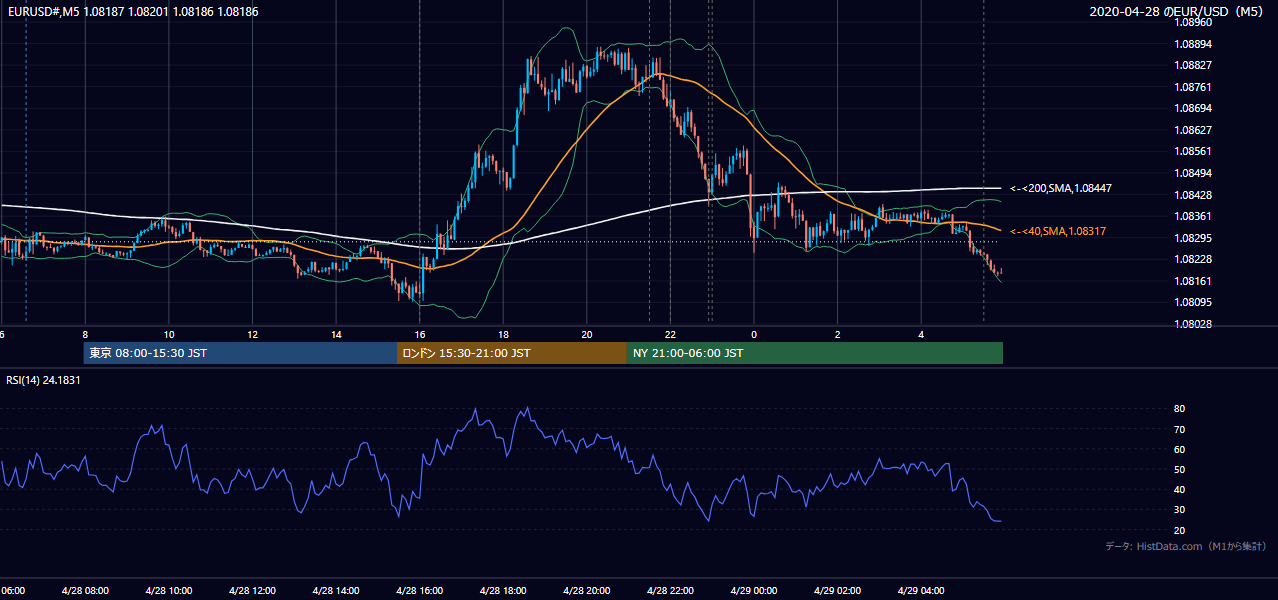Click the RSI scale value 80
Viewport: 1278px width, 600px height.
coord(1180,409)
